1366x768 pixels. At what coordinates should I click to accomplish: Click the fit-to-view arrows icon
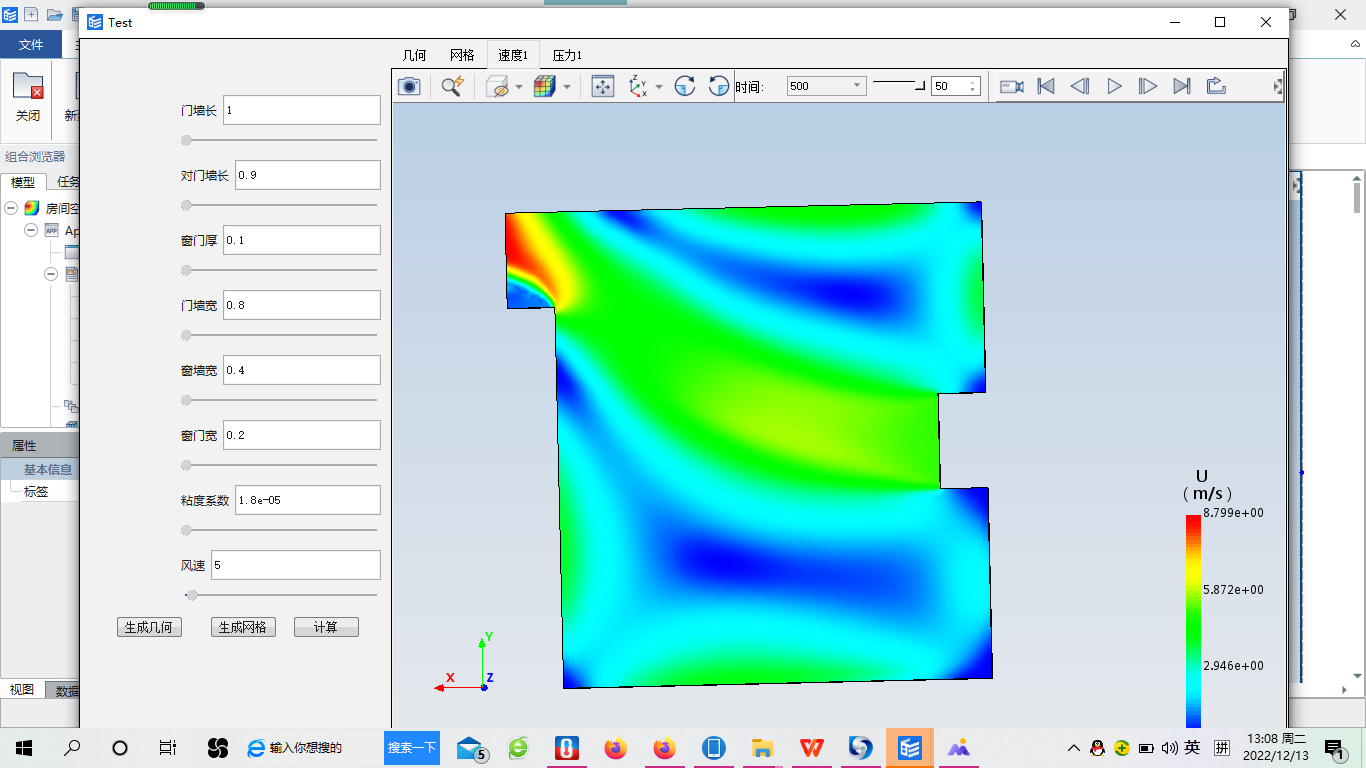(x=602, y=86)
